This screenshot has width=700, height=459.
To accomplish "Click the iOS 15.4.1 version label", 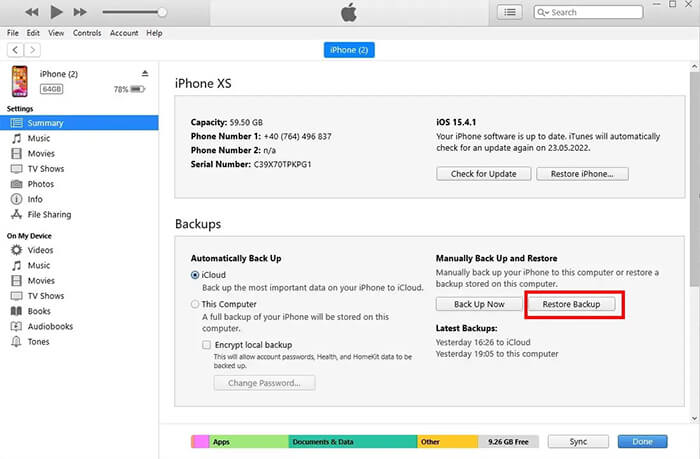I will 456,122.
